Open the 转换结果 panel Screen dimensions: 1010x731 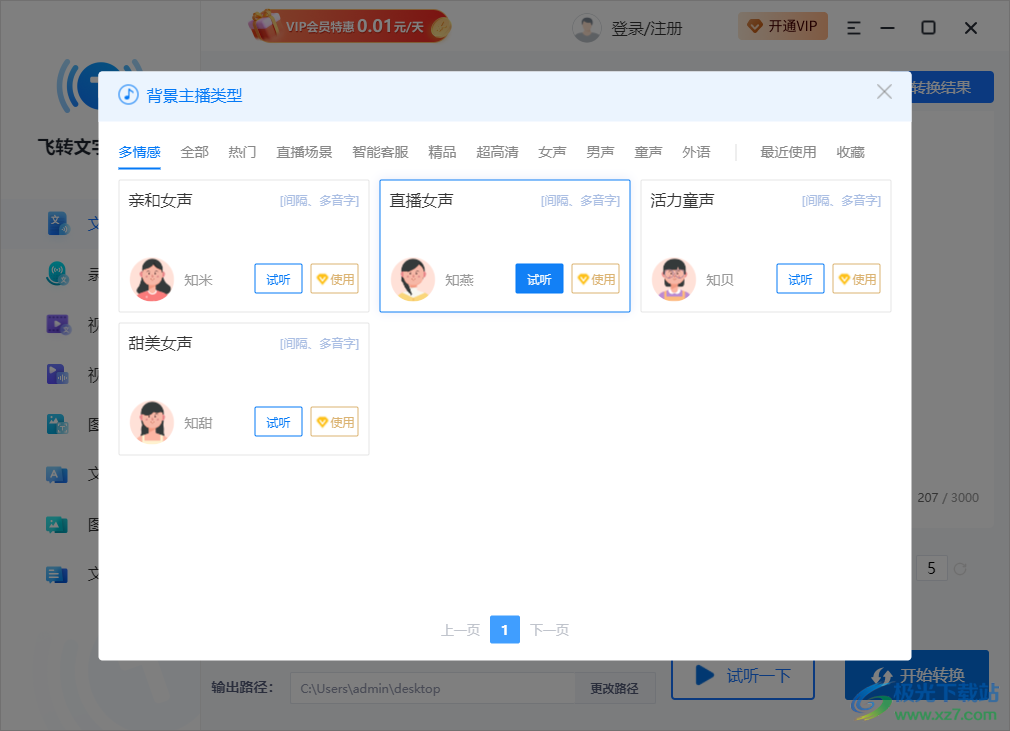pyautogui.click(x=951, y=87)
